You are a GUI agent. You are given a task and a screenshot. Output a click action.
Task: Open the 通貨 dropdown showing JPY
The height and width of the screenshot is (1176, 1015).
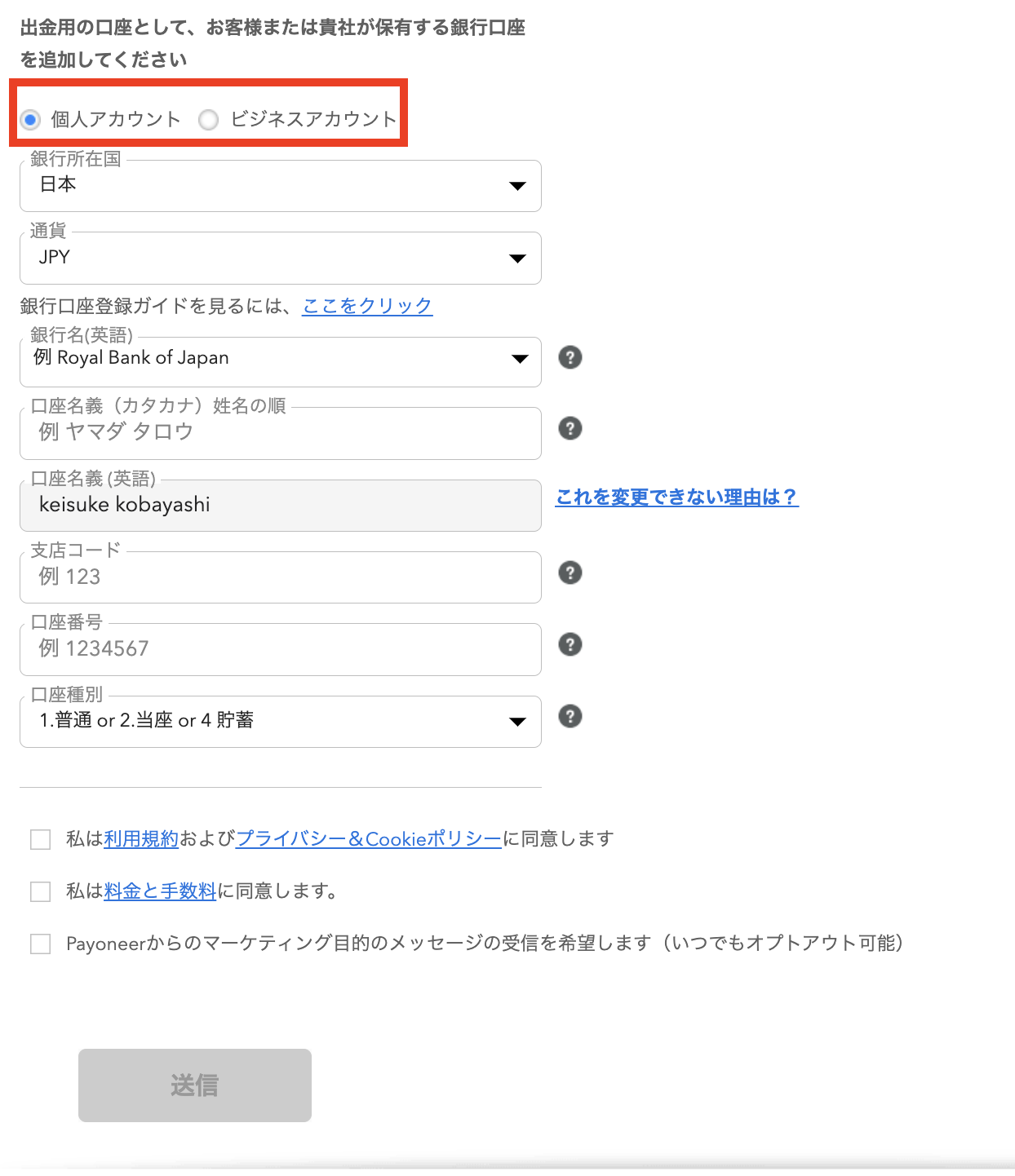click(281, 258)
